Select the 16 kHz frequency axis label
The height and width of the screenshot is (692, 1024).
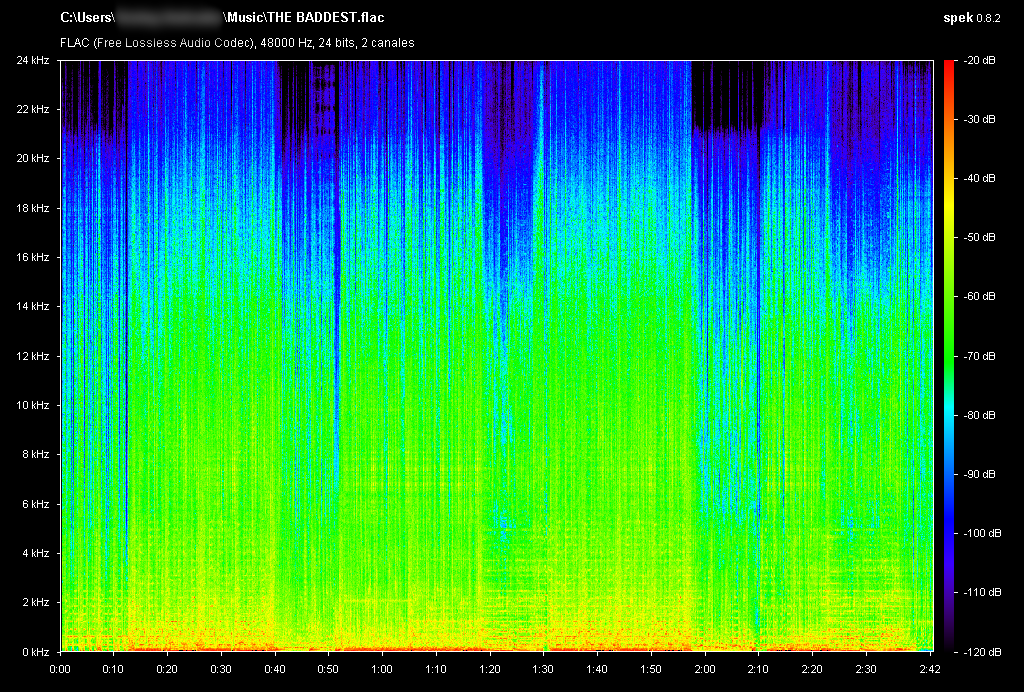(x=33, y=257)
